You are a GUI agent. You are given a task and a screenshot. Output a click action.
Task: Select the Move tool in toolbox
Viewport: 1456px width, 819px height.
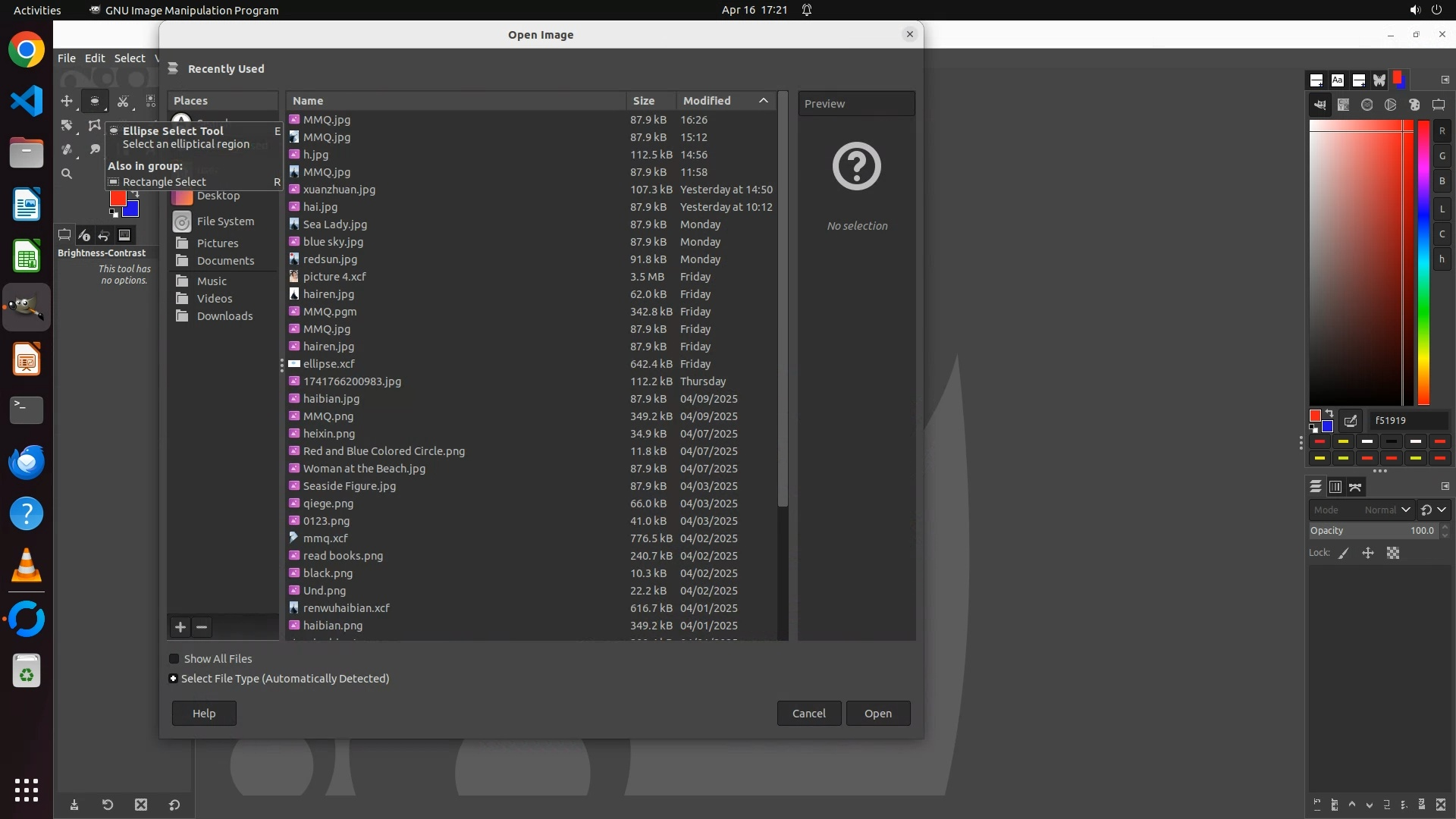tap(67, 101)
